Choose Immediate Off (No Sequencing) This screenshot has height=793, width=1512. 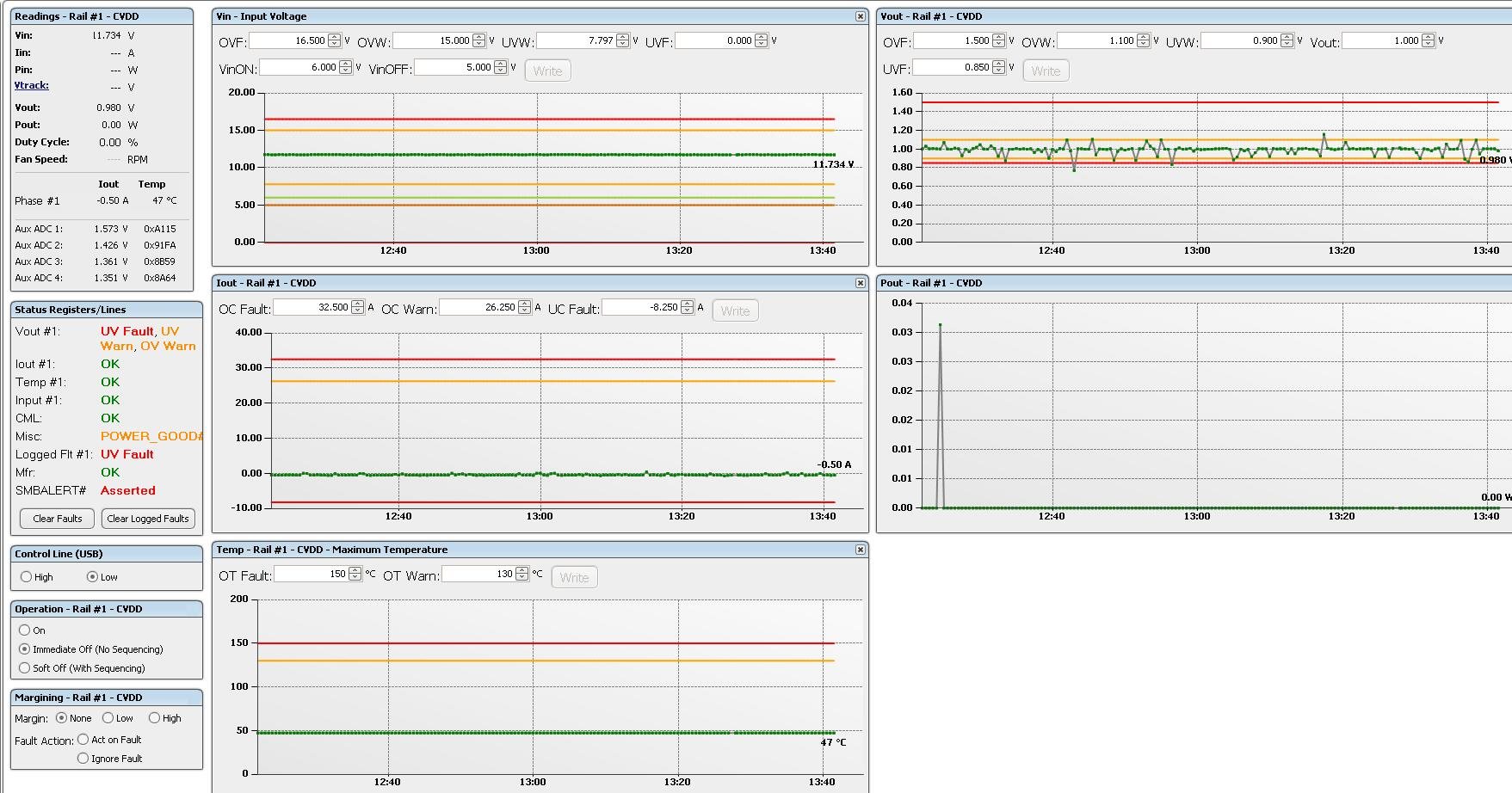[x=24, y=649]
